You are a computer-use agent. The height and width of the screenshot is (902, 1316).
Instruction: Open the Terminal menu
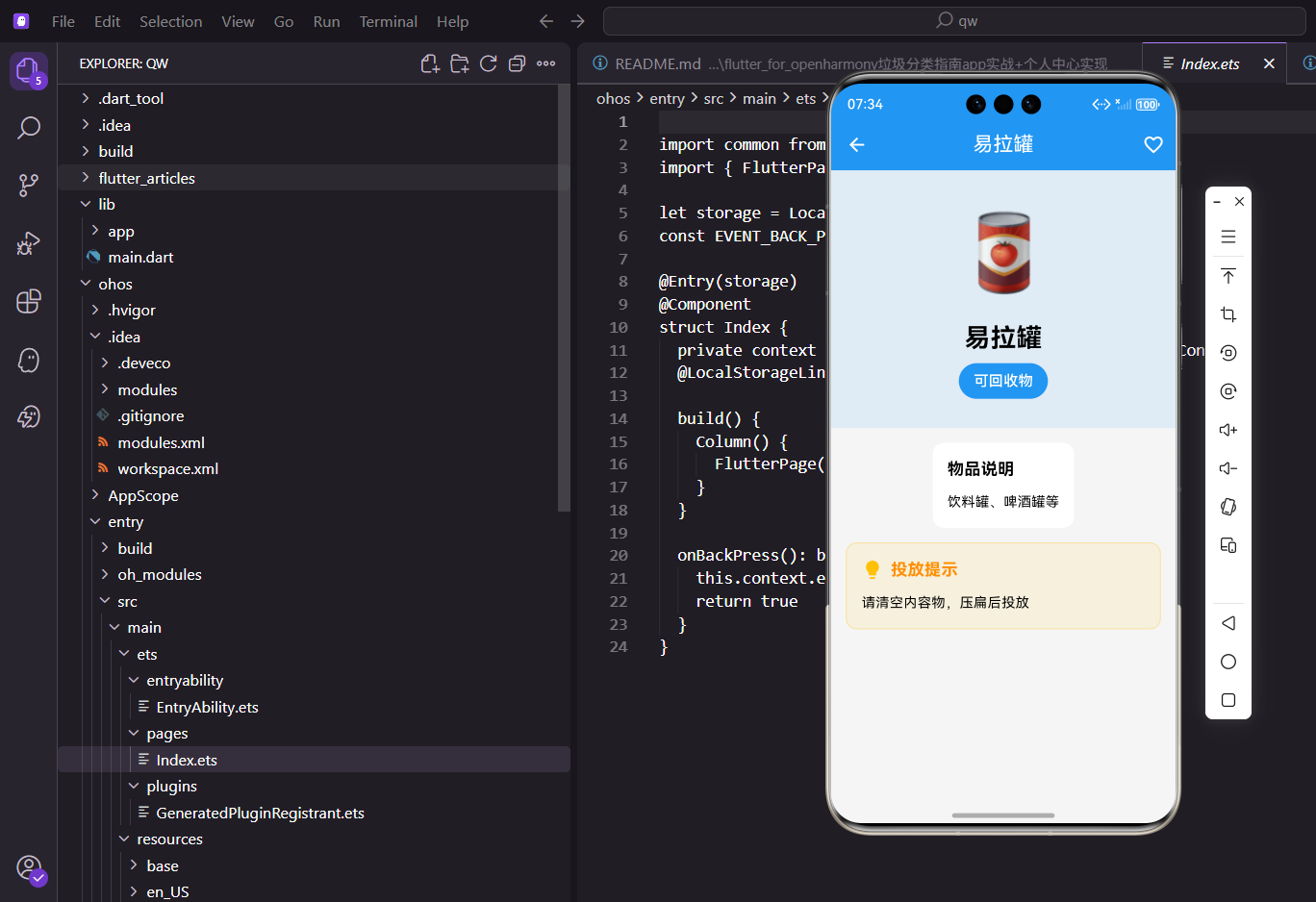click(389, 21)
